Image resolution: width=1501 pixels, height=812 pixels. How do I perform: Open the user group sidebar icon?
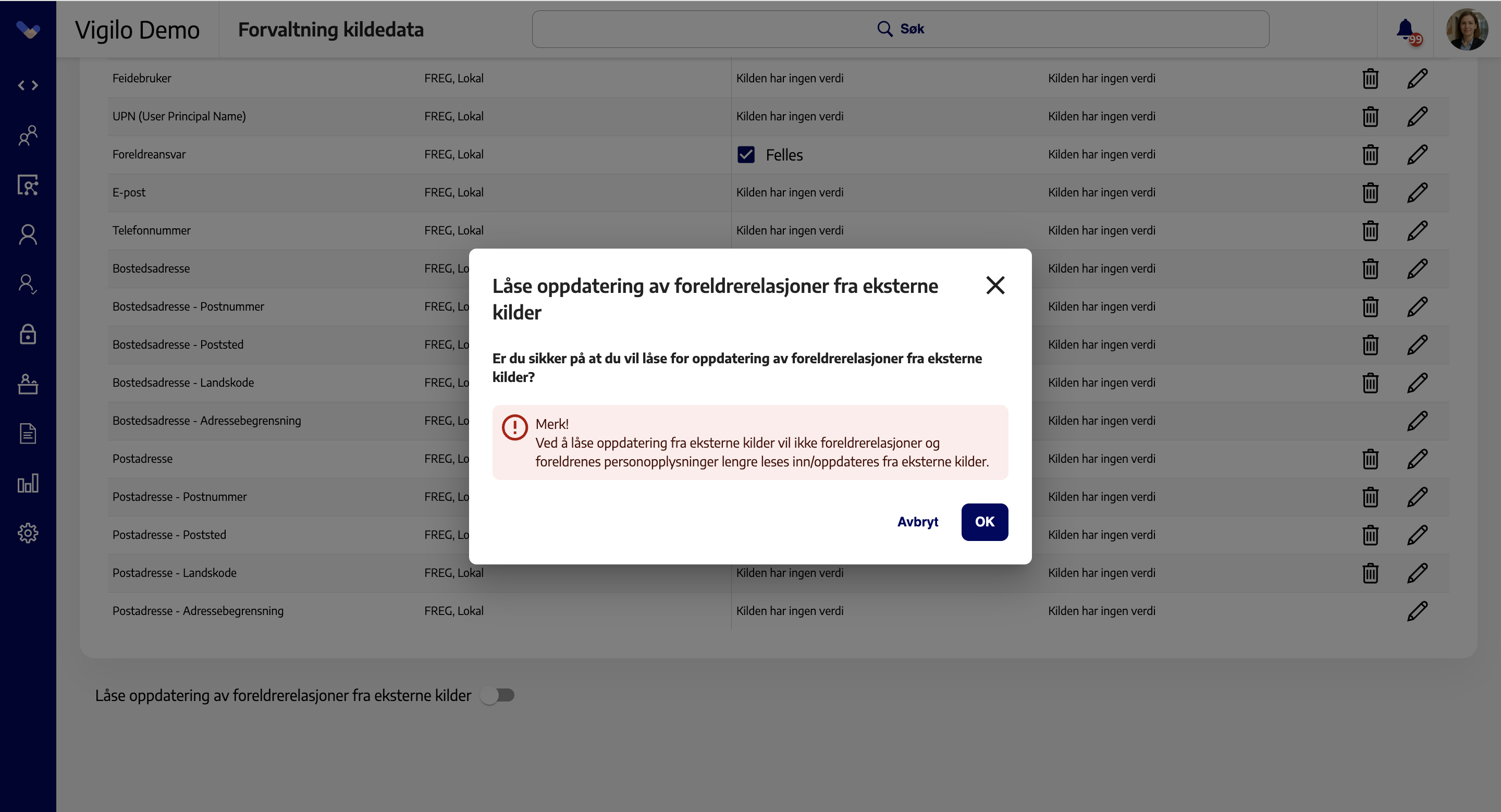coord(28,136)
